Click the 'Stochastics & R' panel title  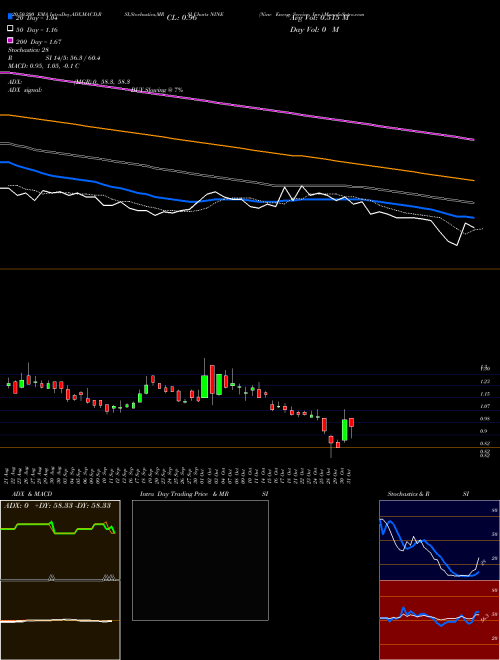point(409,494)
